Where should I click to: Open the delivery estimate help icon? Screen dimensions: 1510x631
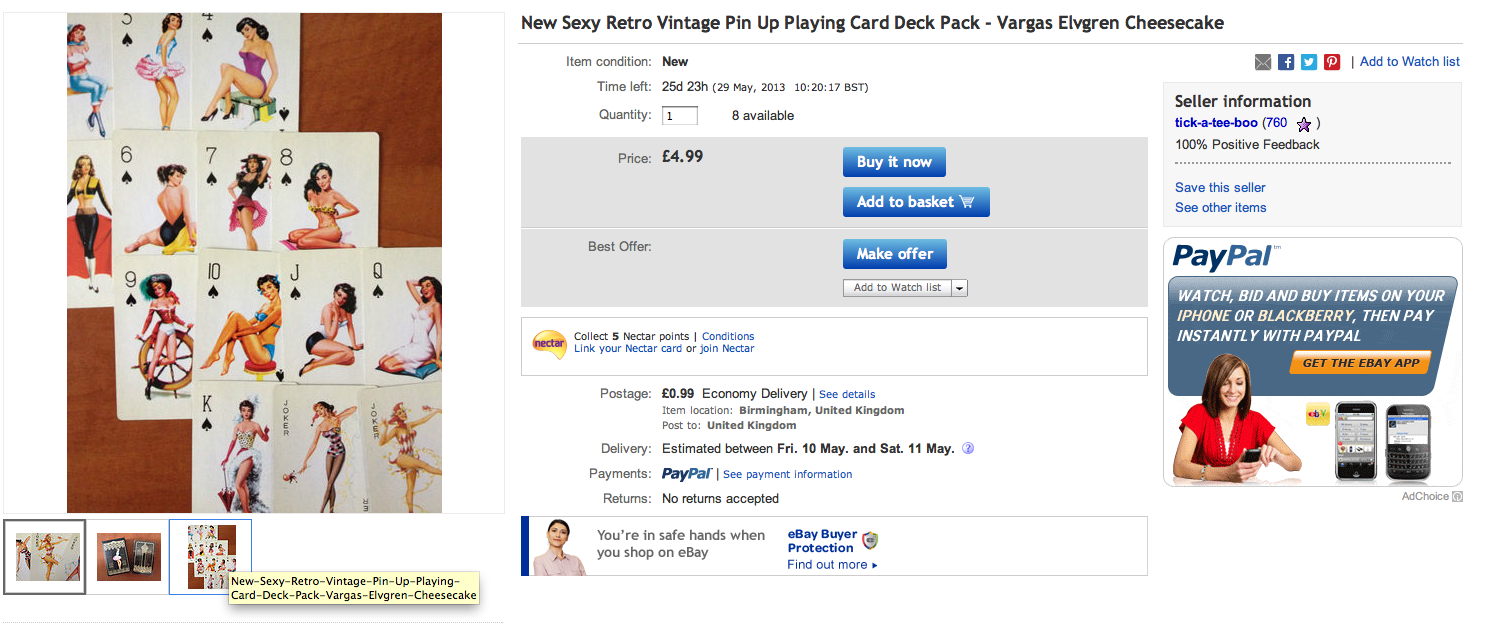tap(968, 449)
